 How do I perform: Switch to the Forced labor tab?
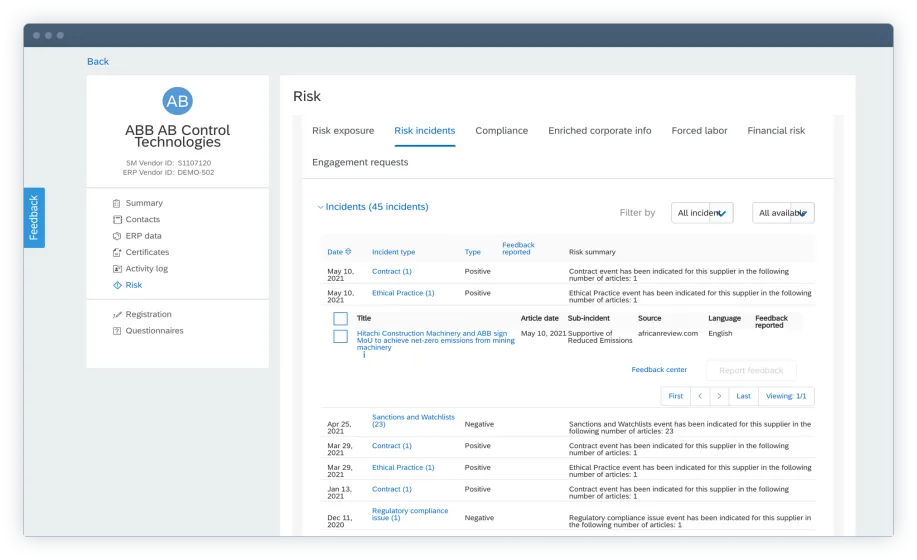(699, 131)
